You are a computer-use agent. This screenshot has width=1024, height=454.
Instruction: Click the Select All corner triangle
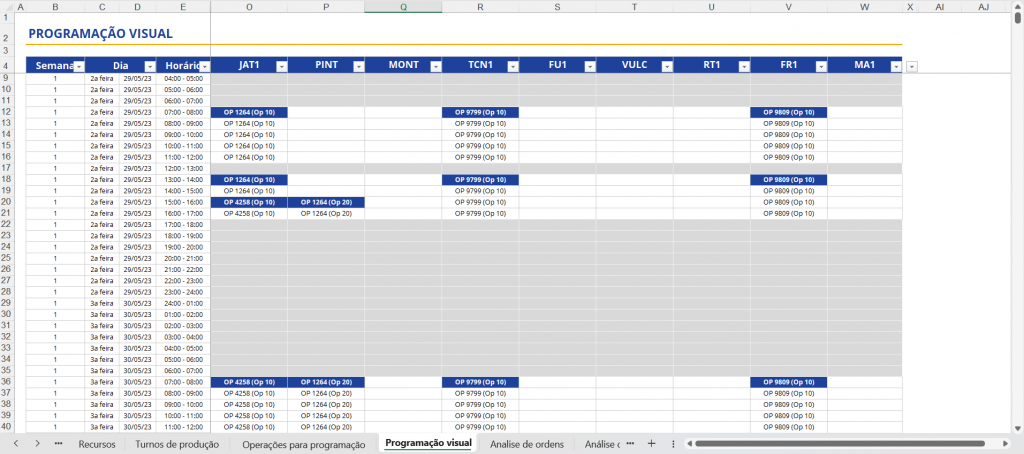(7, 6)
